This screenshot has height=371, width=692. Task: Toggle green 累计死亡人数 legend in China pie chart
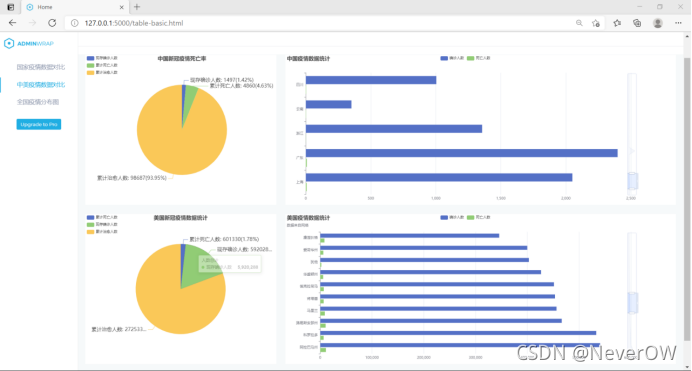point(102,65)
